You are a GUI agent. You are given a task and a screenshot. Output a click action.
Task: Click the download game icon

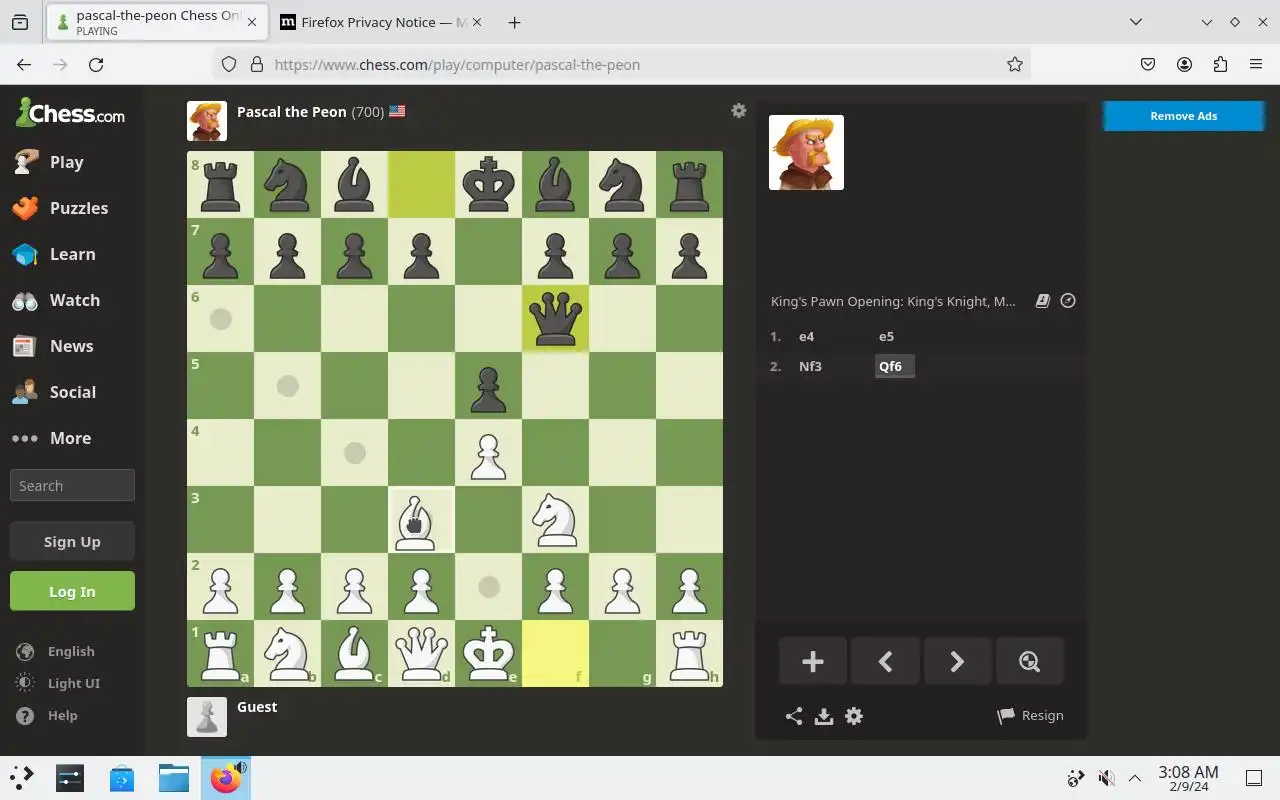coord(824,716)
